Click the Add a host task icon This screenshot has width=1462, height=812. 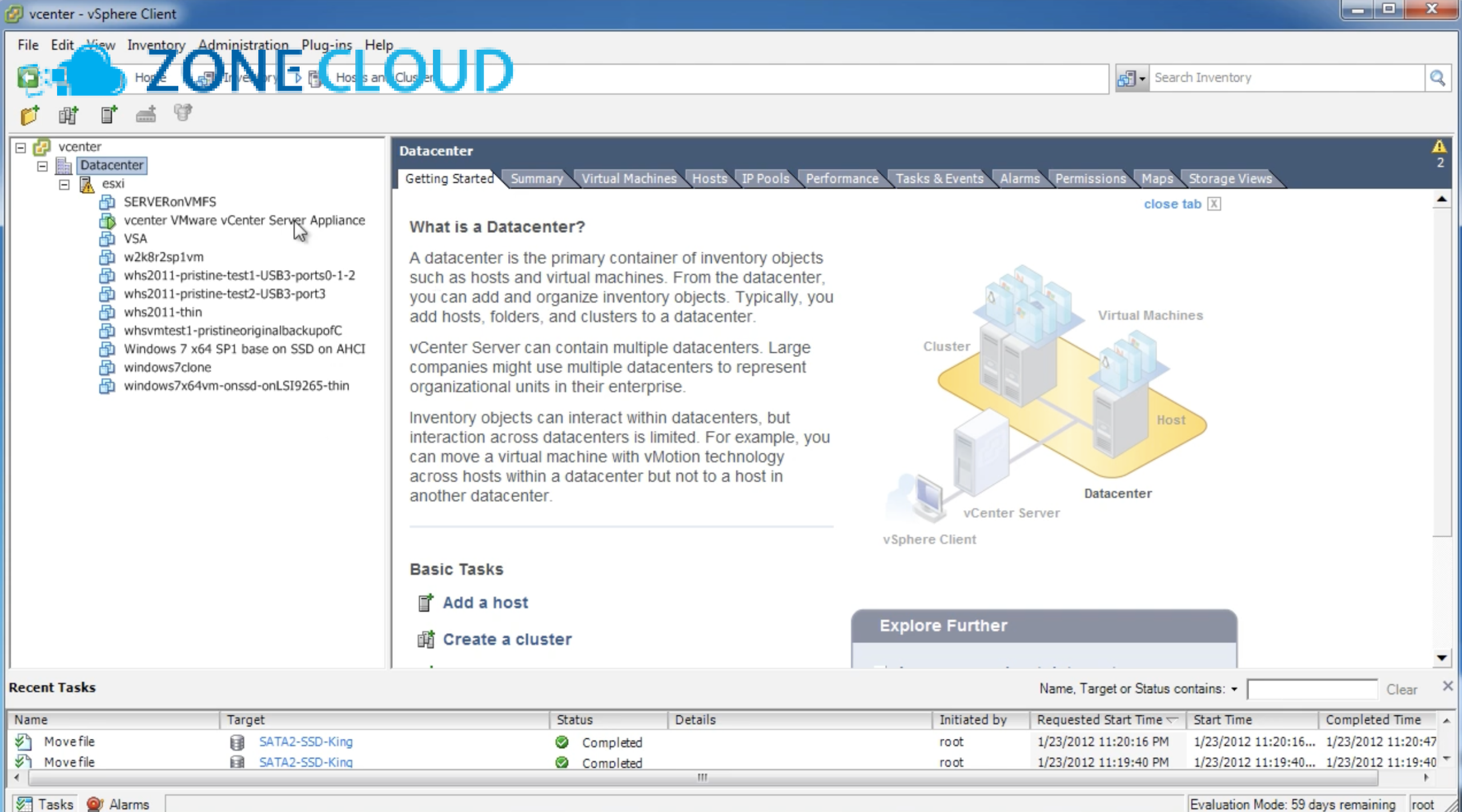[425, 602]
